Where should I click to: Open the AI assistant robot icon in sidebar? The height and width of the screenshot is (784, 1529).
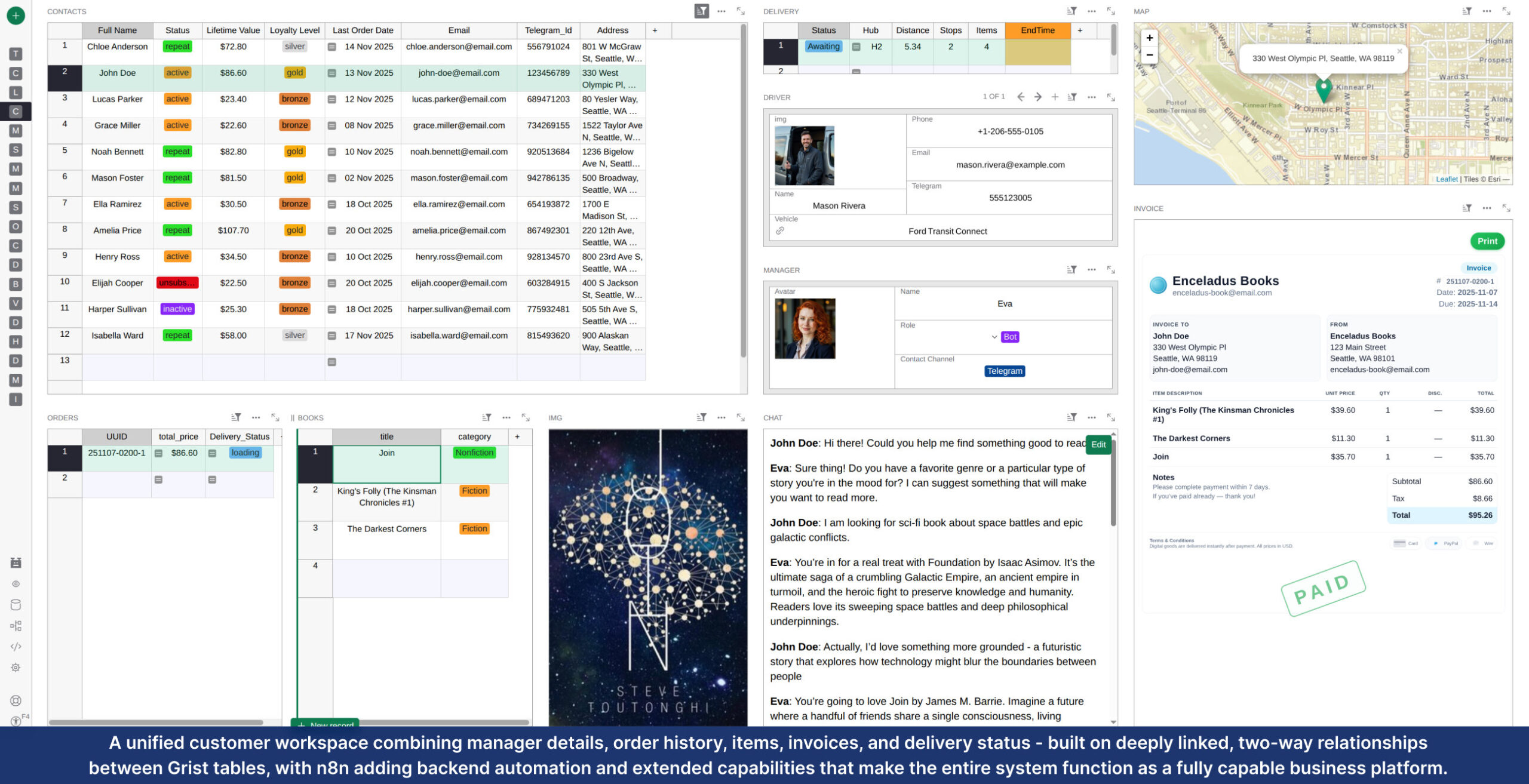tap(16, 562)
